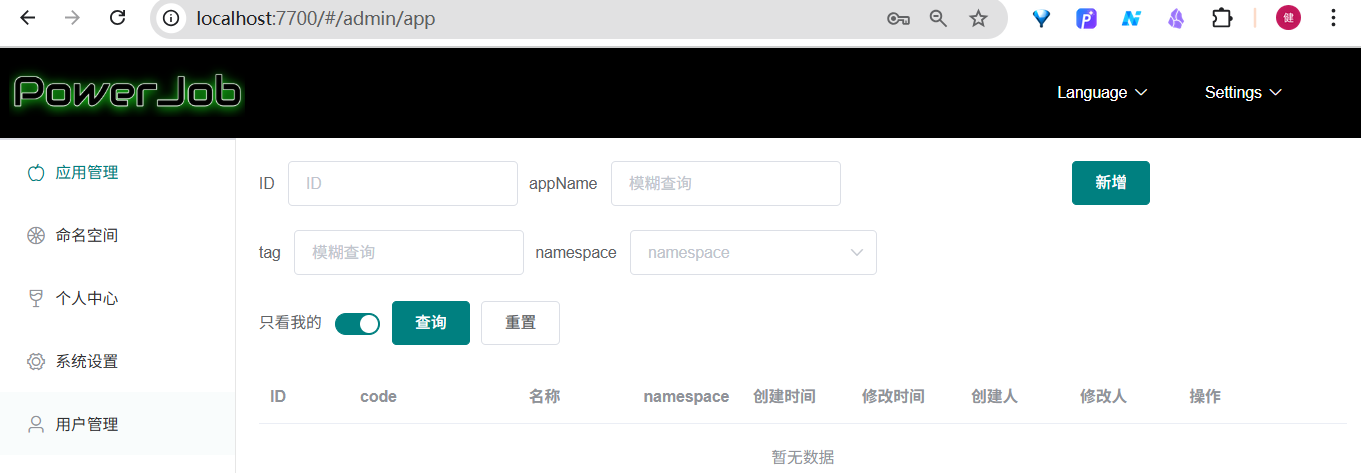Click the 修改时间 column header
The height and width of the screenshot is (473, 1361).
[x=893, y=396]
